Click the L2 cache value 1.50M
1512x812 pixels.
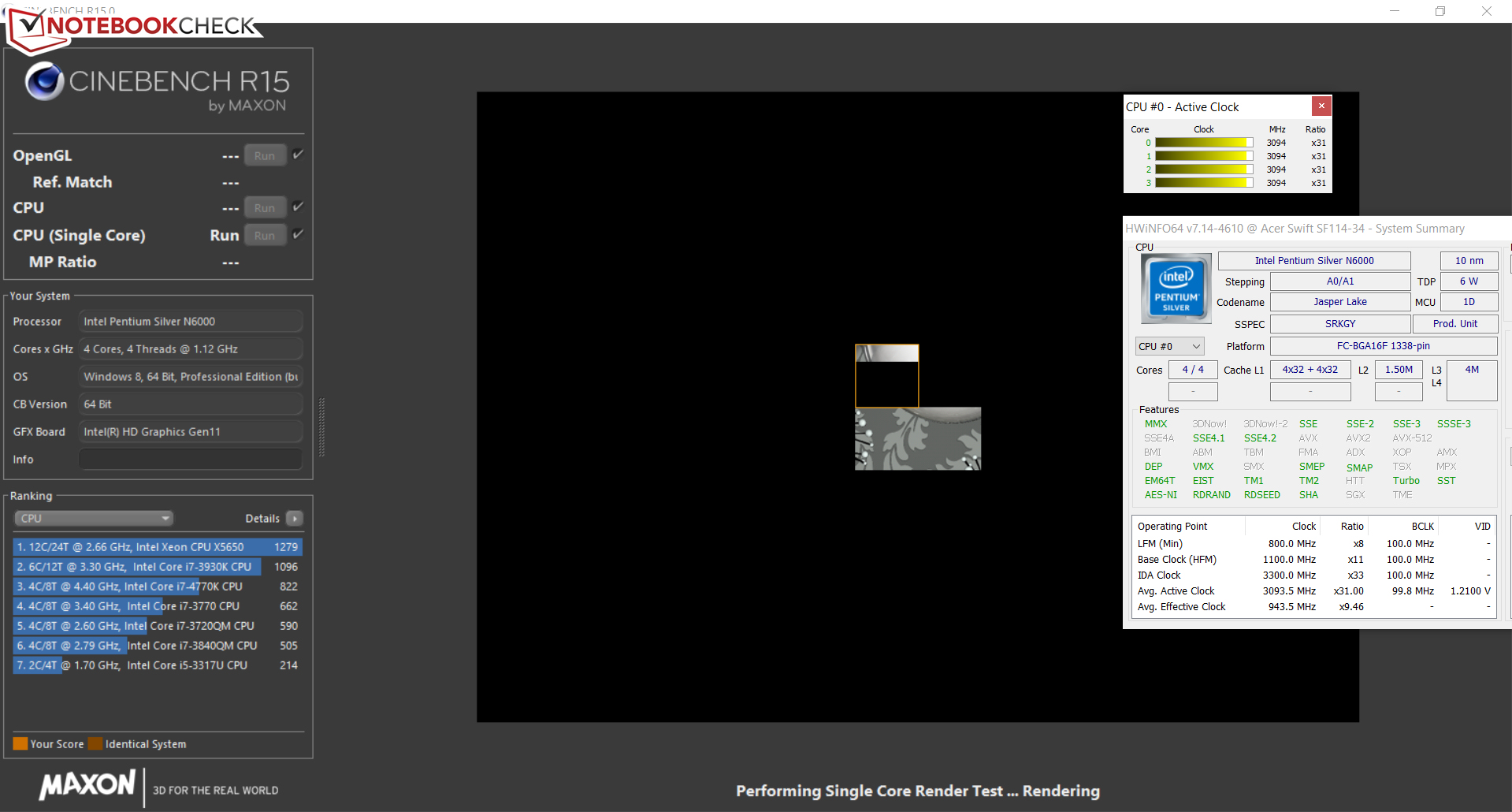1399,370
